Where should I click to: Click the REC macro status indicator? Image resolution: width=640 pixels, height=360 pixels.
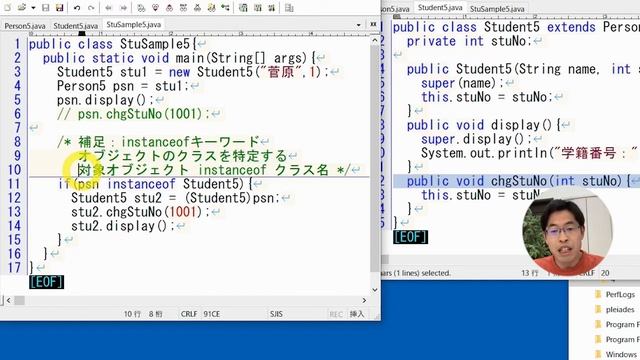(x=336, y=314)
